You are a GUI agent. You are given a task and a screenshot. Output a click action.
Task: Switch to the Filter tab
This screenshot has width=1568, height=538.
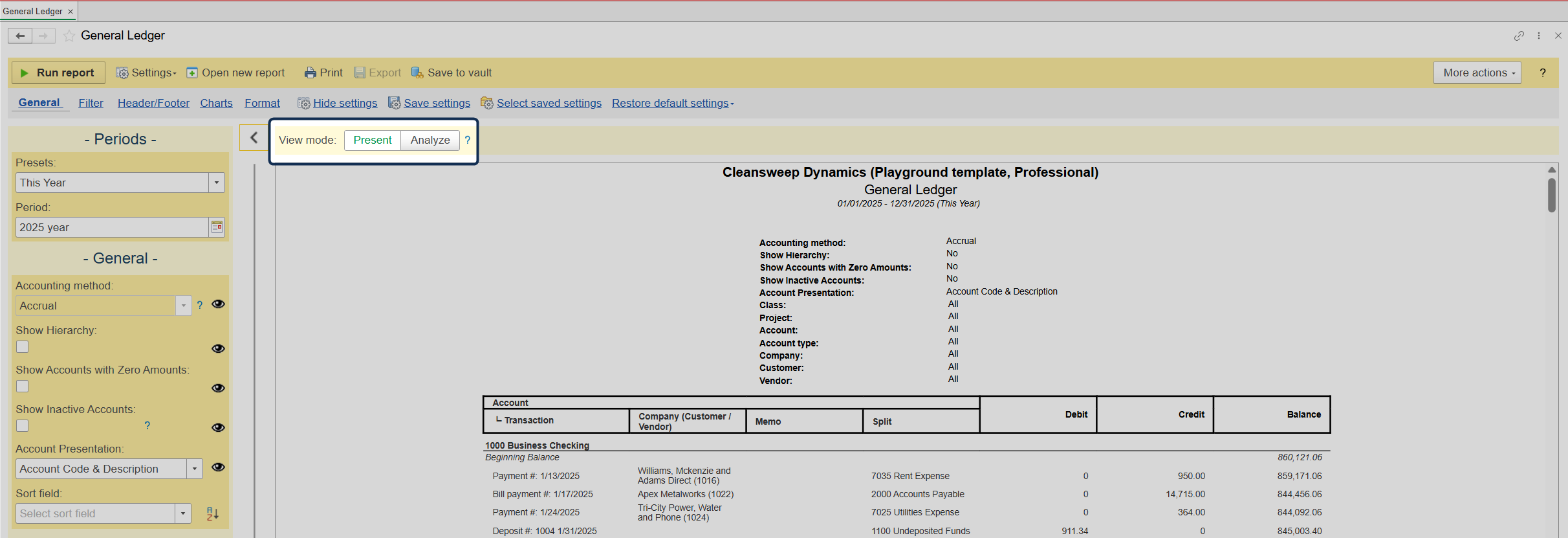(x=91, y=104)
